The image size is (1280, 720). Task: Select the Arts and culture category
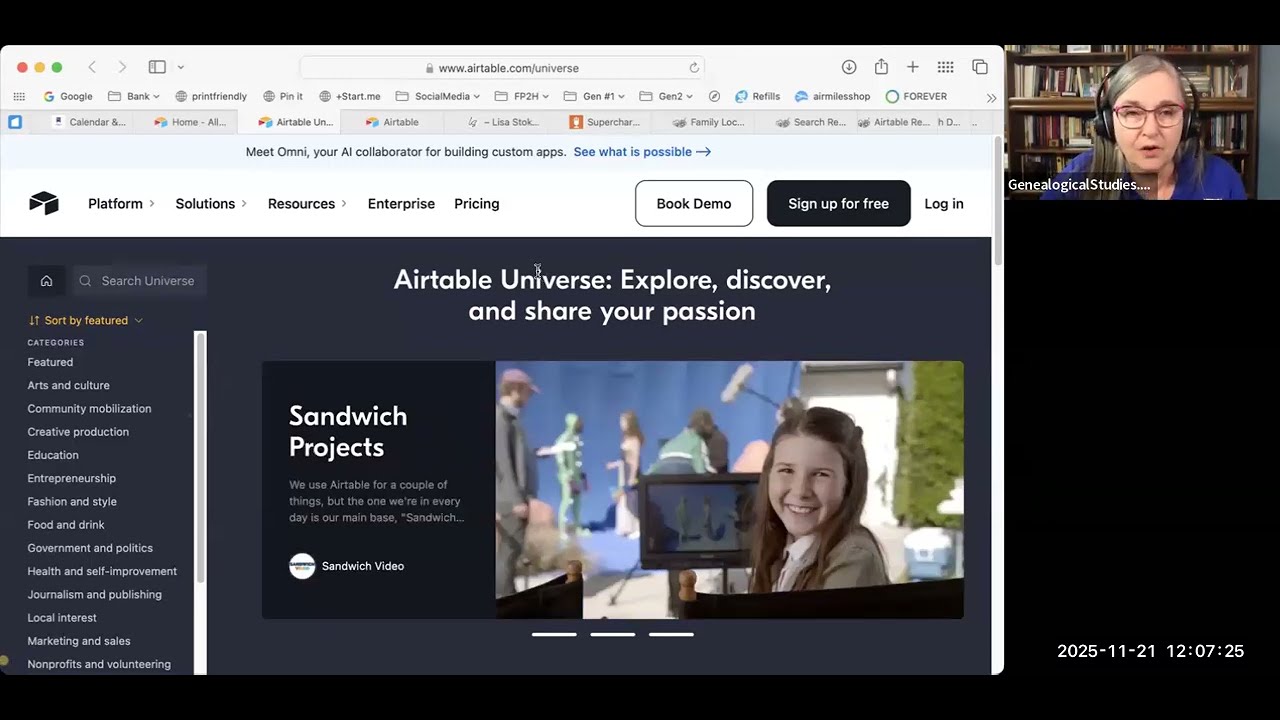pyautogui.click(x=68, y=385)
